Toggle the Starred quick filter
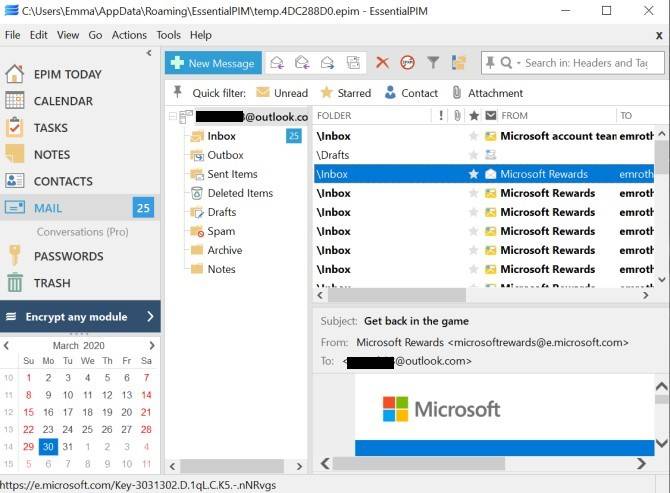Screen dimensions: 670x493 pyautogui.click(x=346, y=93)
